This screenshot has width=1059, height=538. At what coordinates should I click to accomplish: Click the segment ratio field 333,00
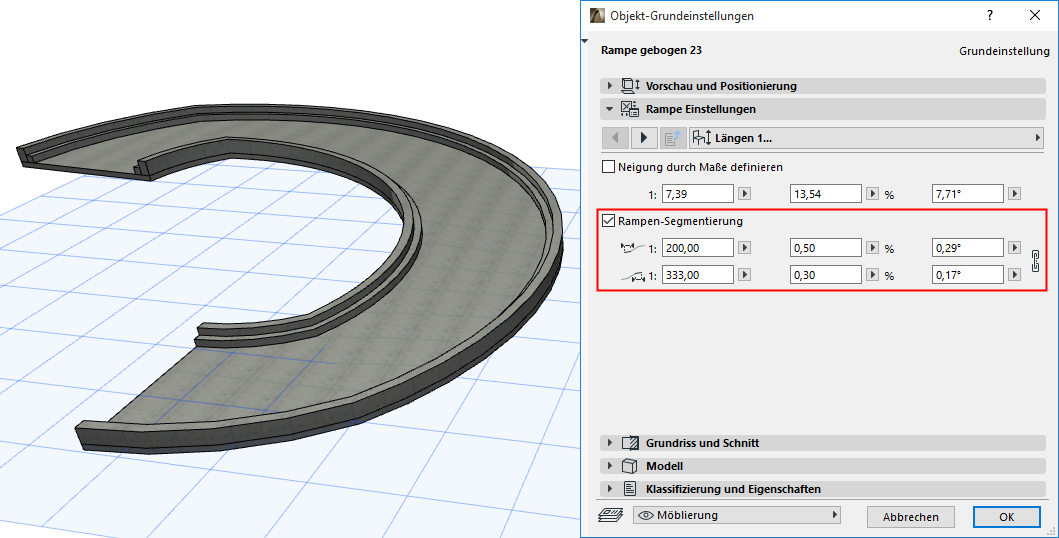tap(698, 275)
